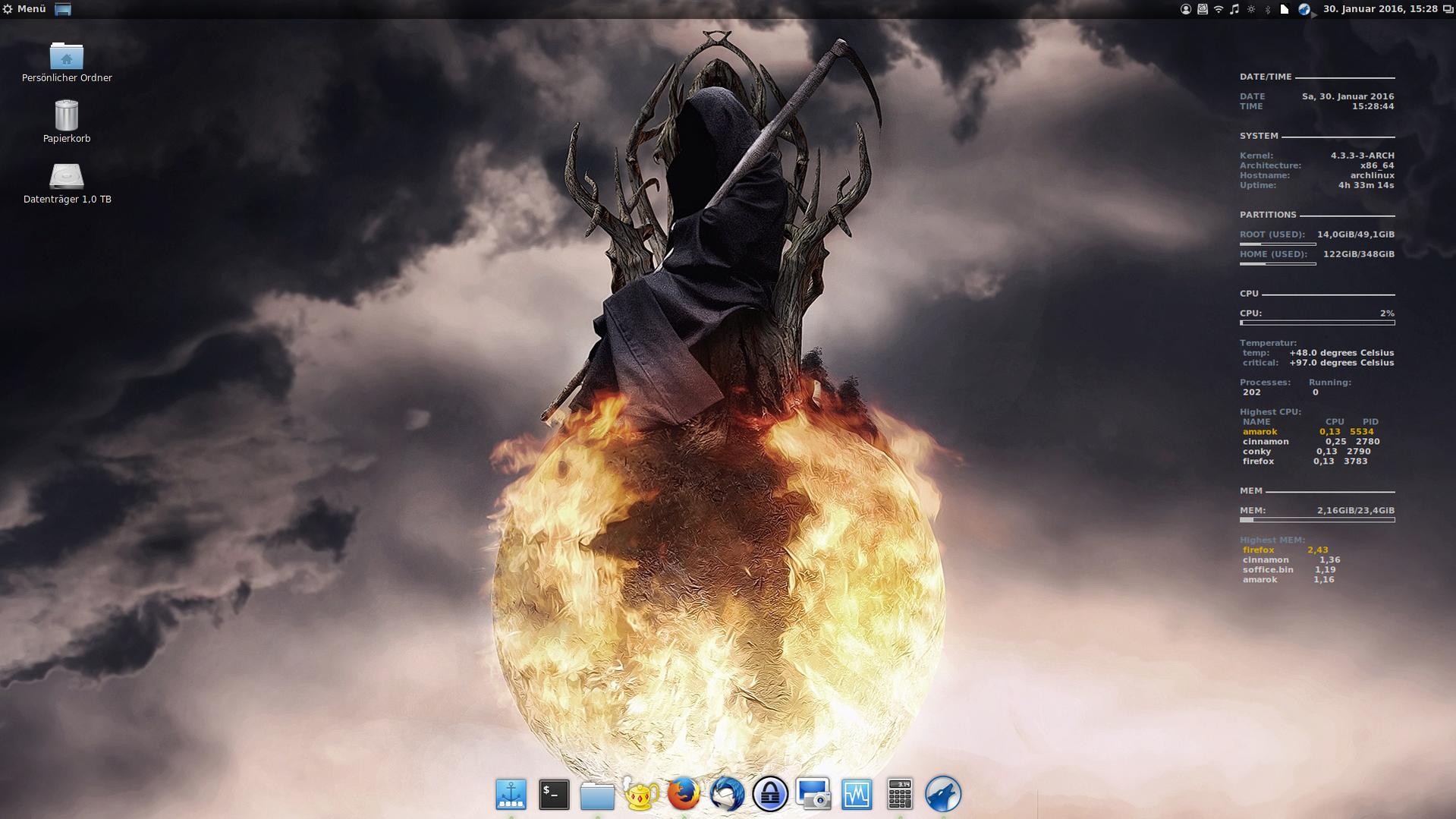
Task: Click the 'conky' process row in Highest CPU
Action: (x=1307, y=452)
